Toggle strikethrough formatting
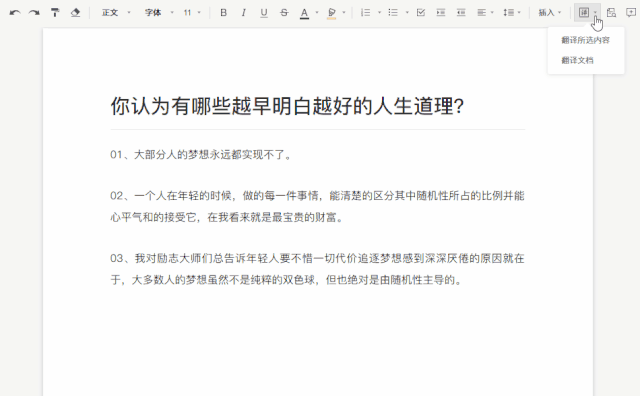This screenshot has height=396, width=640. (x=284, y=13)
